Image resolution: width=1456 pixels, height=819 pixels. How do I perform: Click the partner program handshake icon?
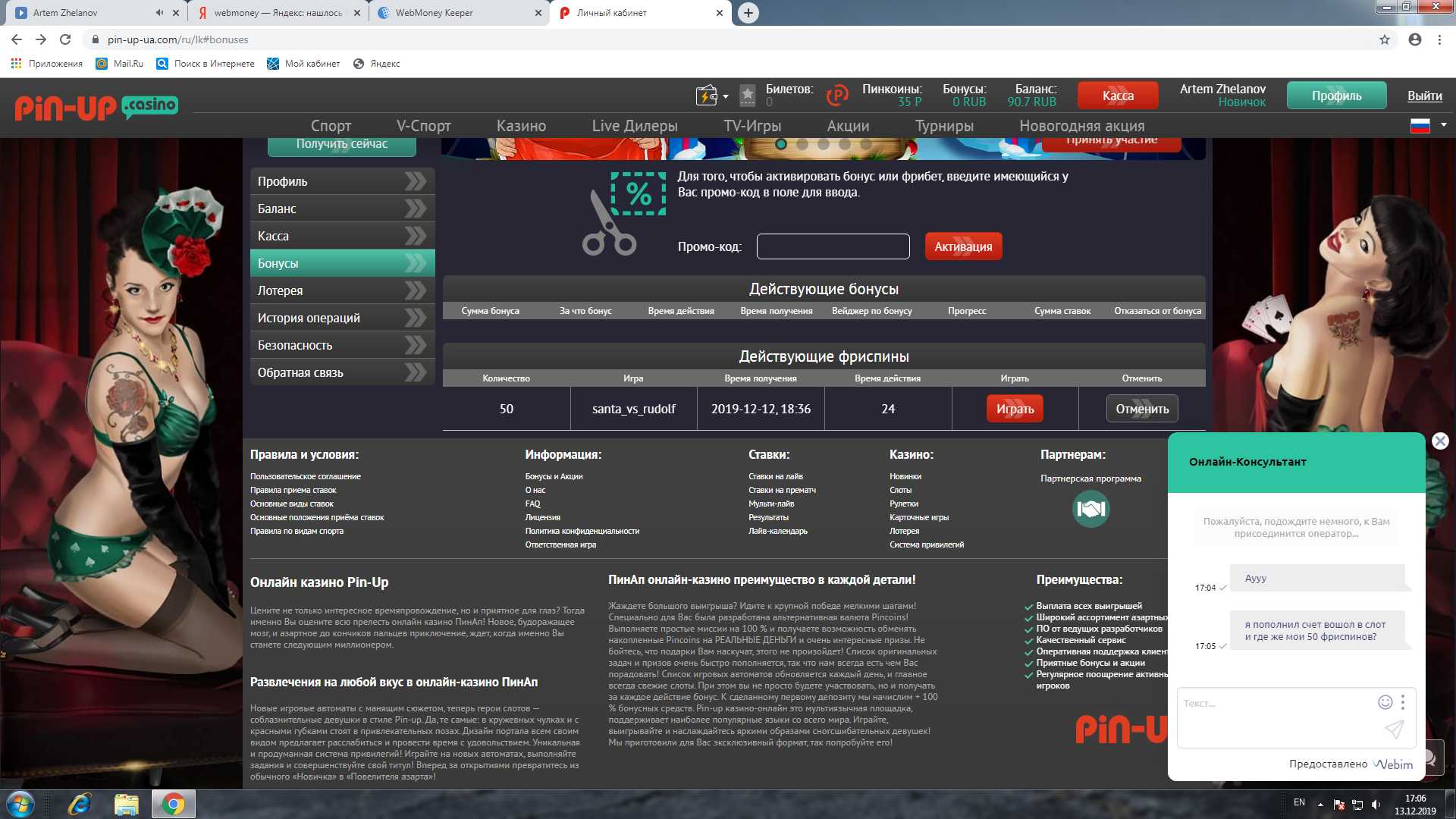pyautogui.click(x=1090, y=509)
